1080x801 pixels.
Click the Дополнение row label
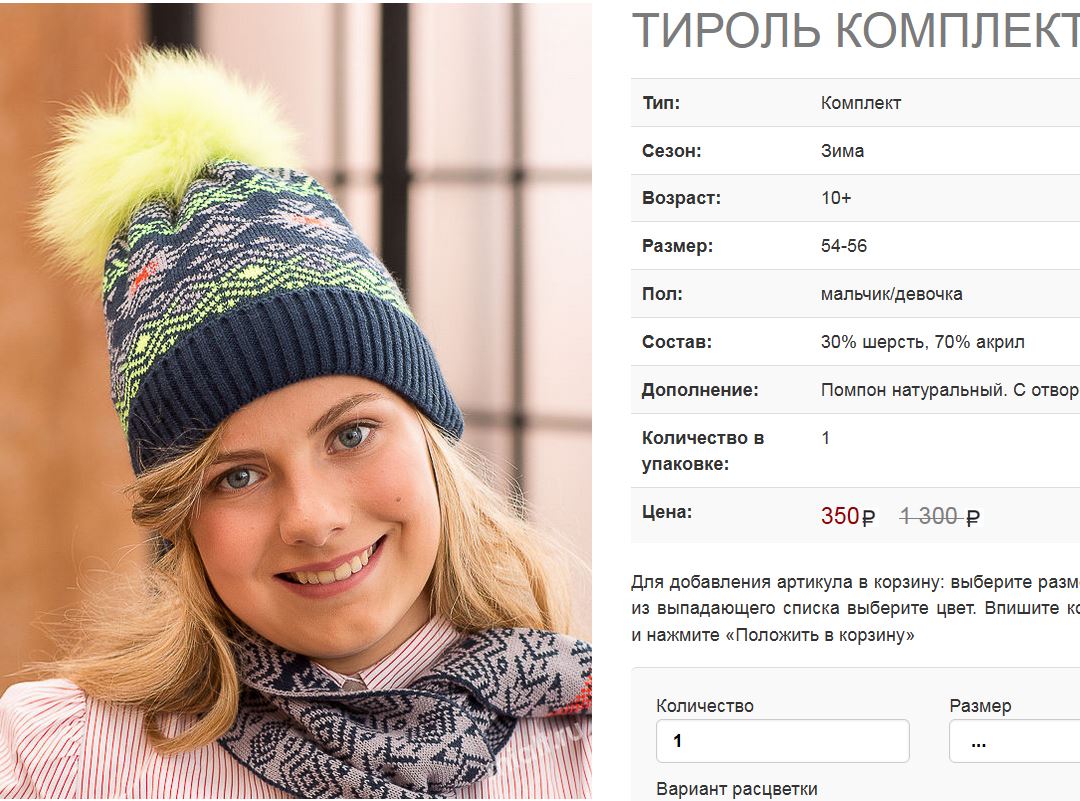point(700,390)
